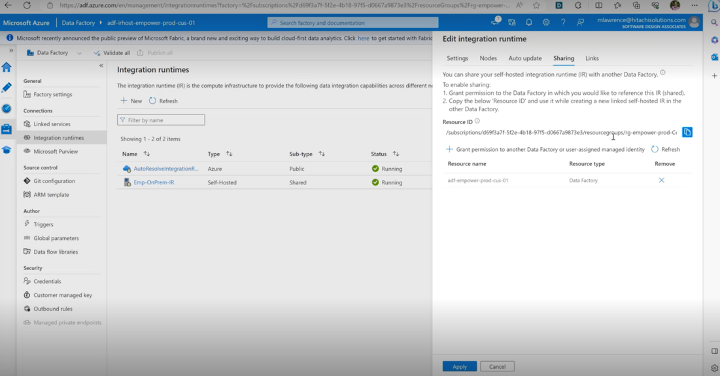
Task: Click Validate all
Action: click(112, 53)
